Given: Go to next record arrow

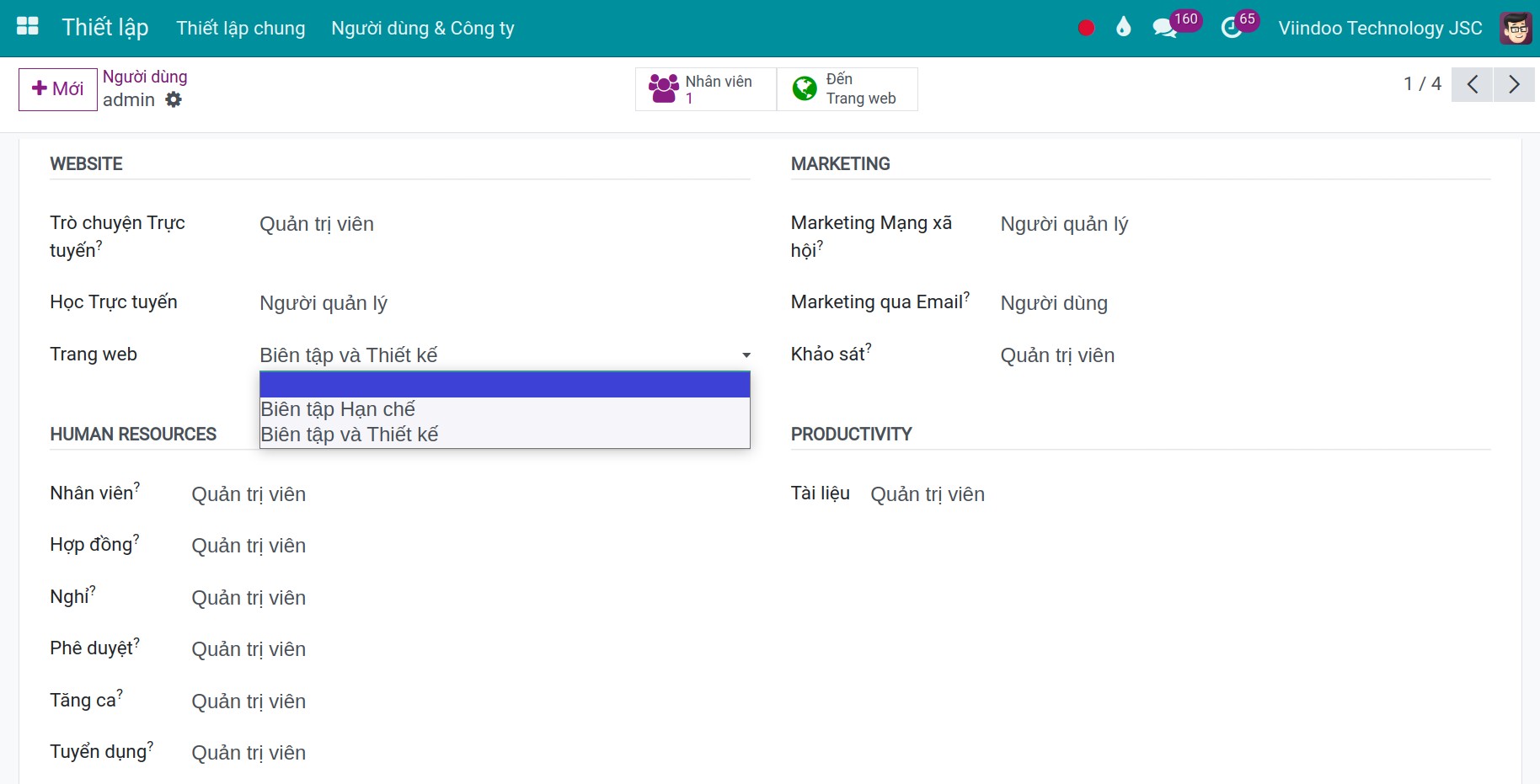Looking at the screenshot, I should [1514, 84].
